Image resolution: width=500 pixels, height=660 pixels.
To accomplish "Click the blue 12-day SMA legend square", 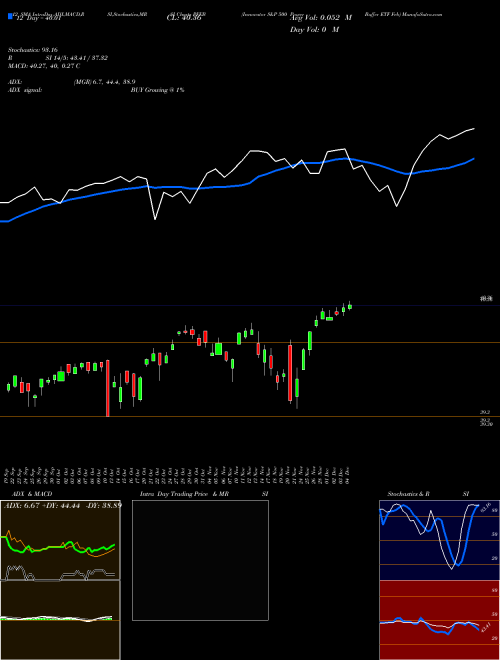I will click(10, 16).
